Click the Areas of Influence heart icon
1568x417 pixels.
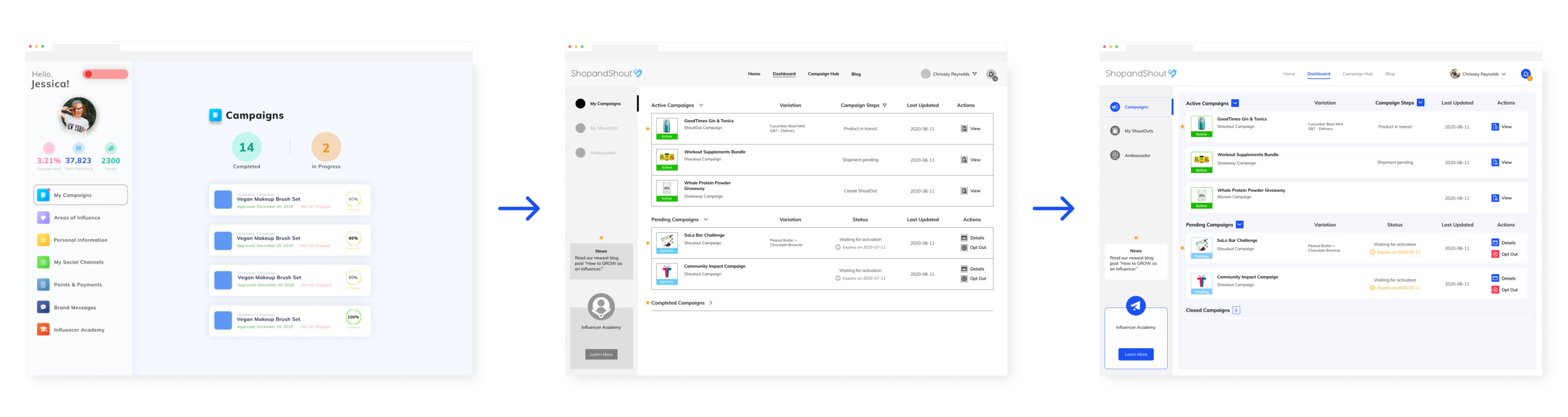click(x=43, y=218)
